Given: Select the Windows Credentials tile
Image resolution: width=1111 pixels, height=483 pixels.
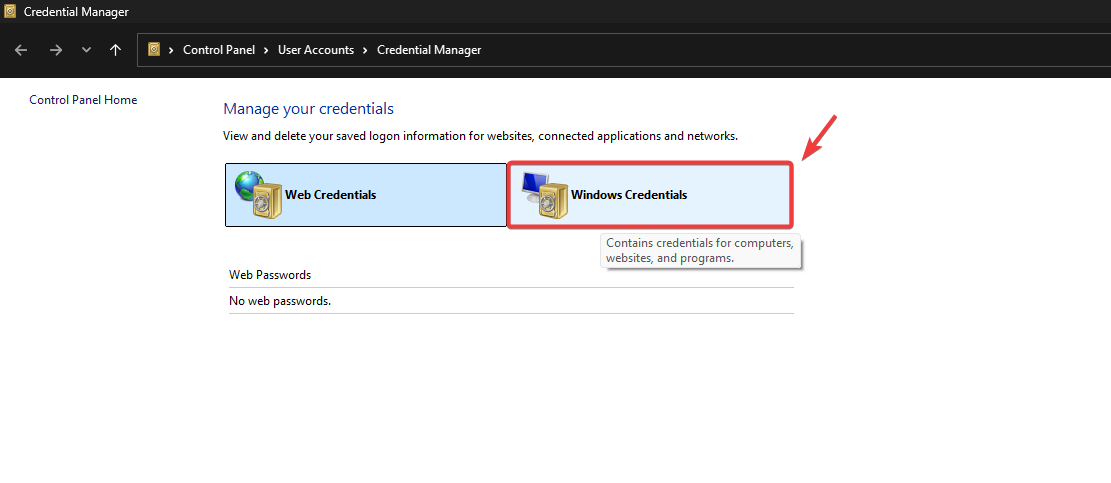Looking at the screenshot, I should [x=650, y=195].
